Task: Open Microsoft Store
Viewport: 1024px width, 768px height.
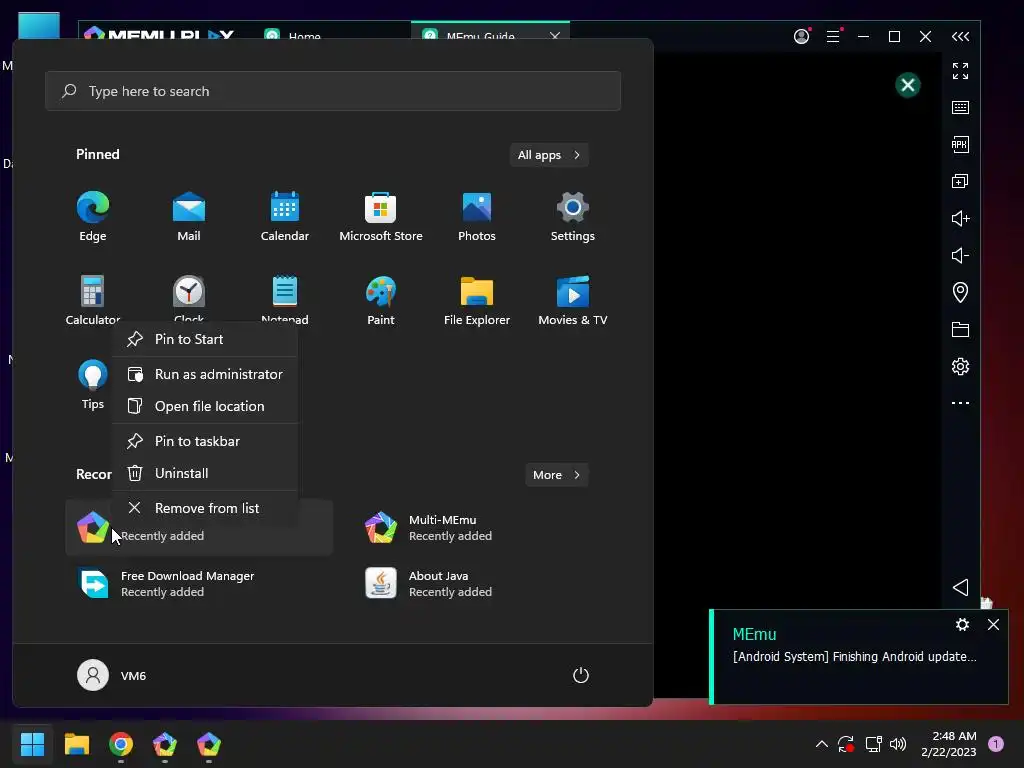Action: click(x=381, y=217)
